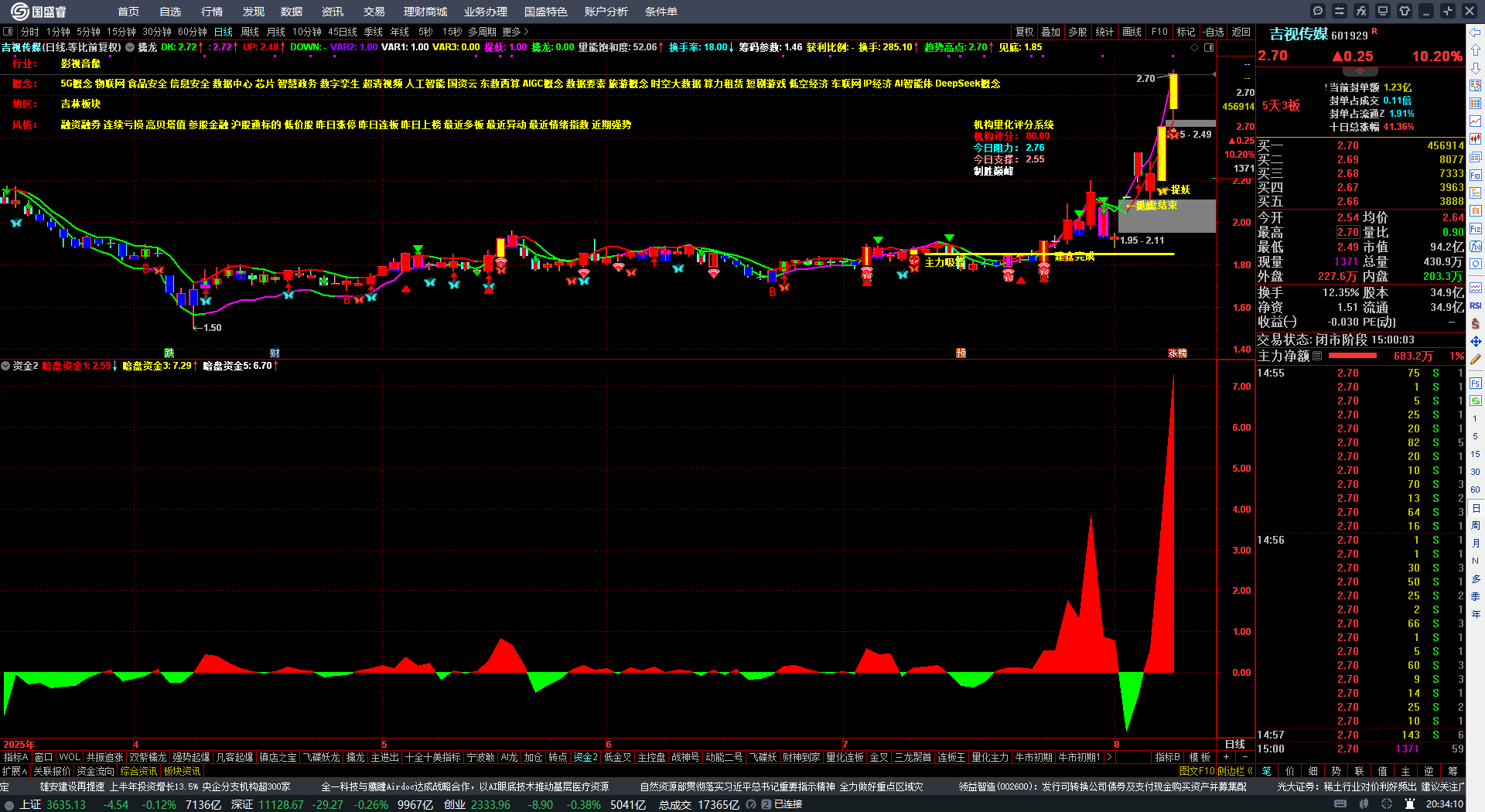Select the 笔 tick detail tab

1267,771
